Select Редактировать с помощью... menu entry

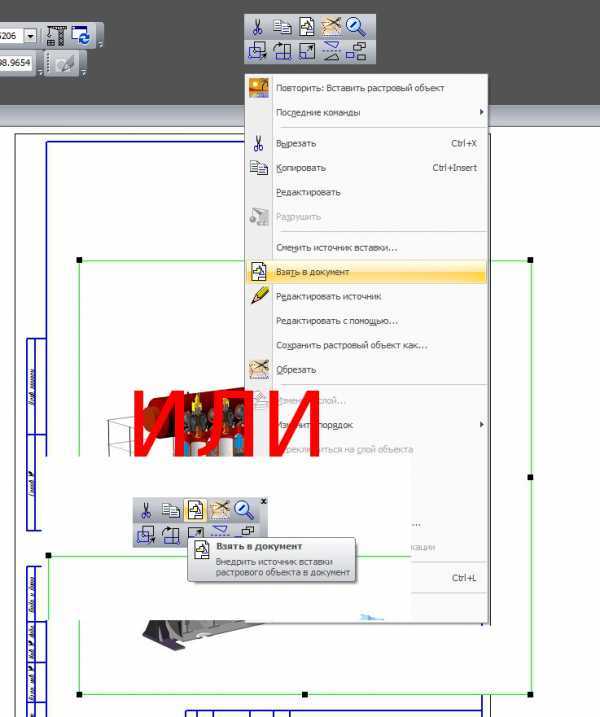[366, 321]
